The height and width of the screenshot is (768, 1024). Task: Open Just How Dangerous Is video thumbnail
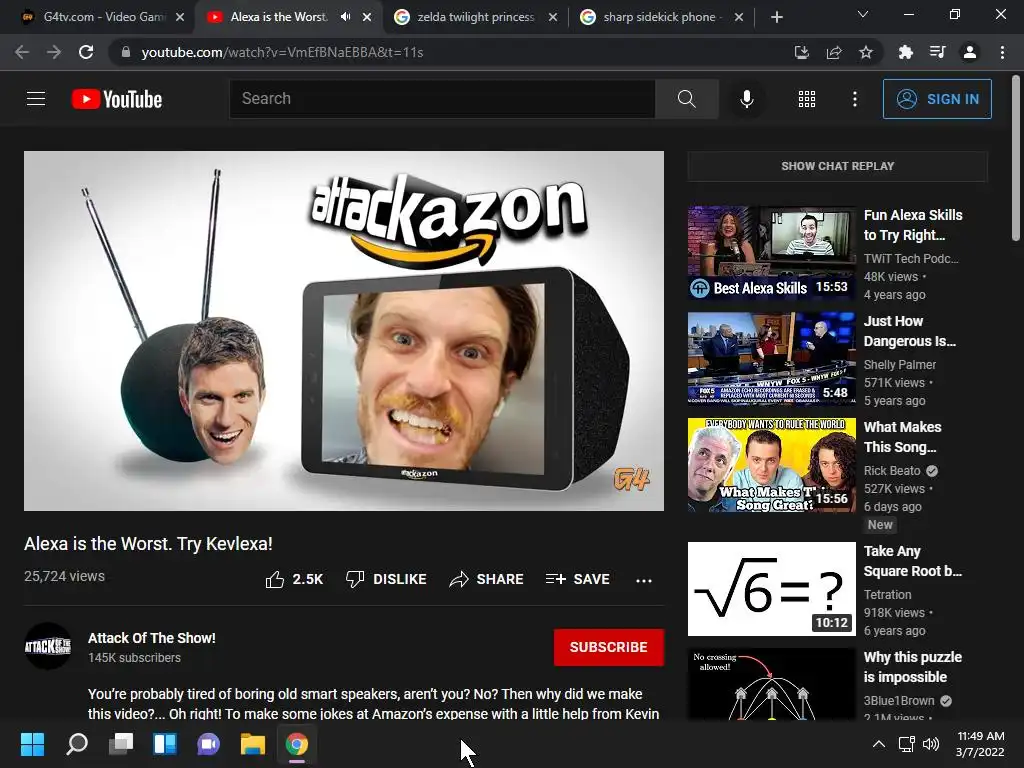pyautogui.click(x=771, y=359)
